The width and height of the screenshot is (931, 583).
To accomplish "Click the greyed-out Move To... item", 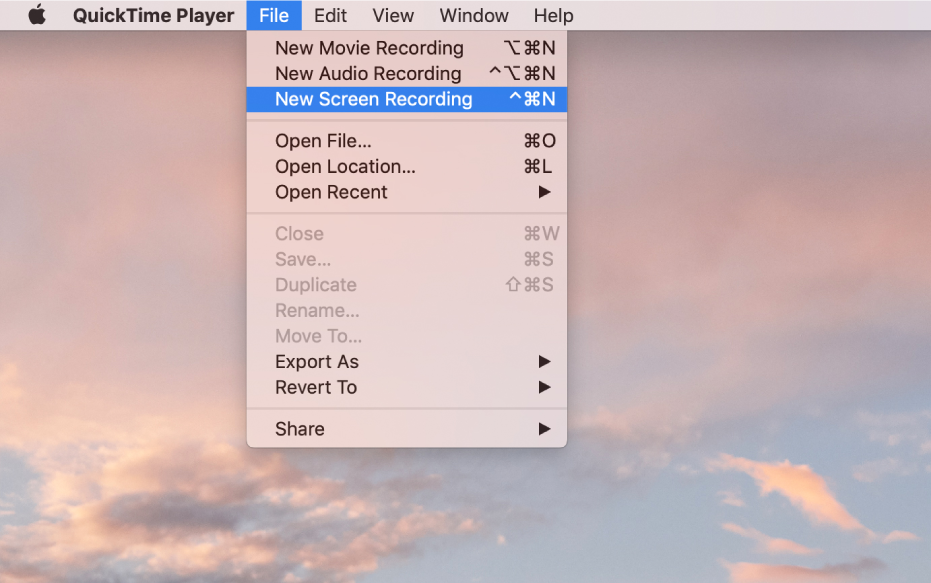I will (x=407, y=335).
